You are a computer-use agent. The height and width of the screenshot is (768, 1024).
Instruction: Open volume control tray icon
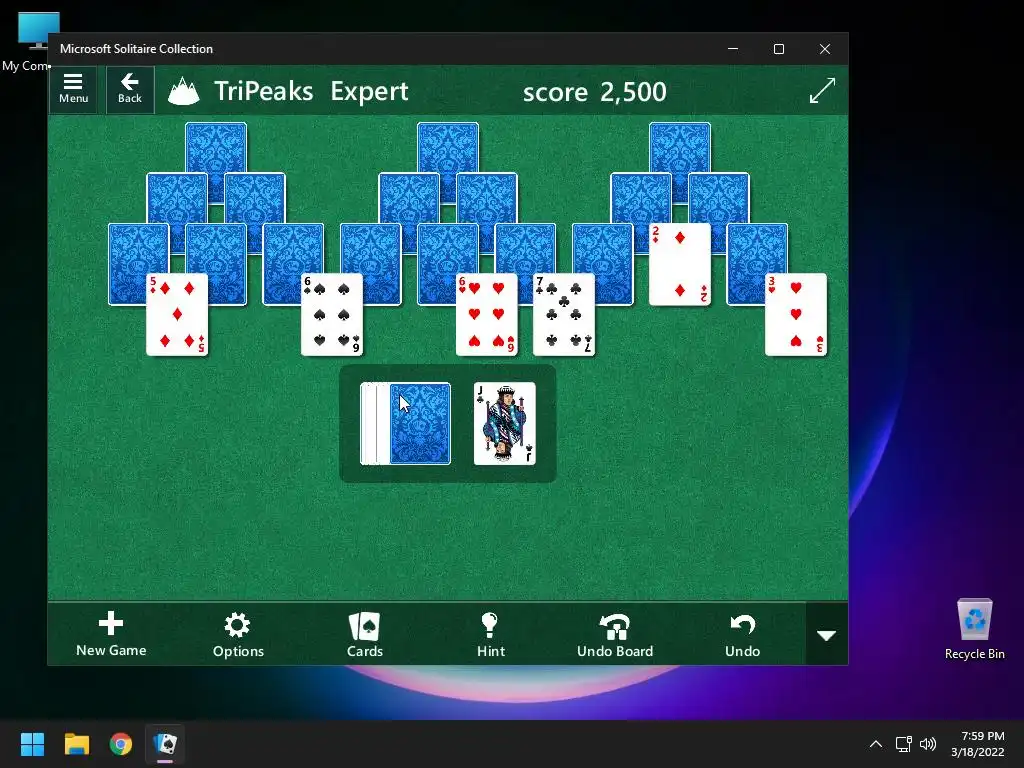tap(928, 744)
